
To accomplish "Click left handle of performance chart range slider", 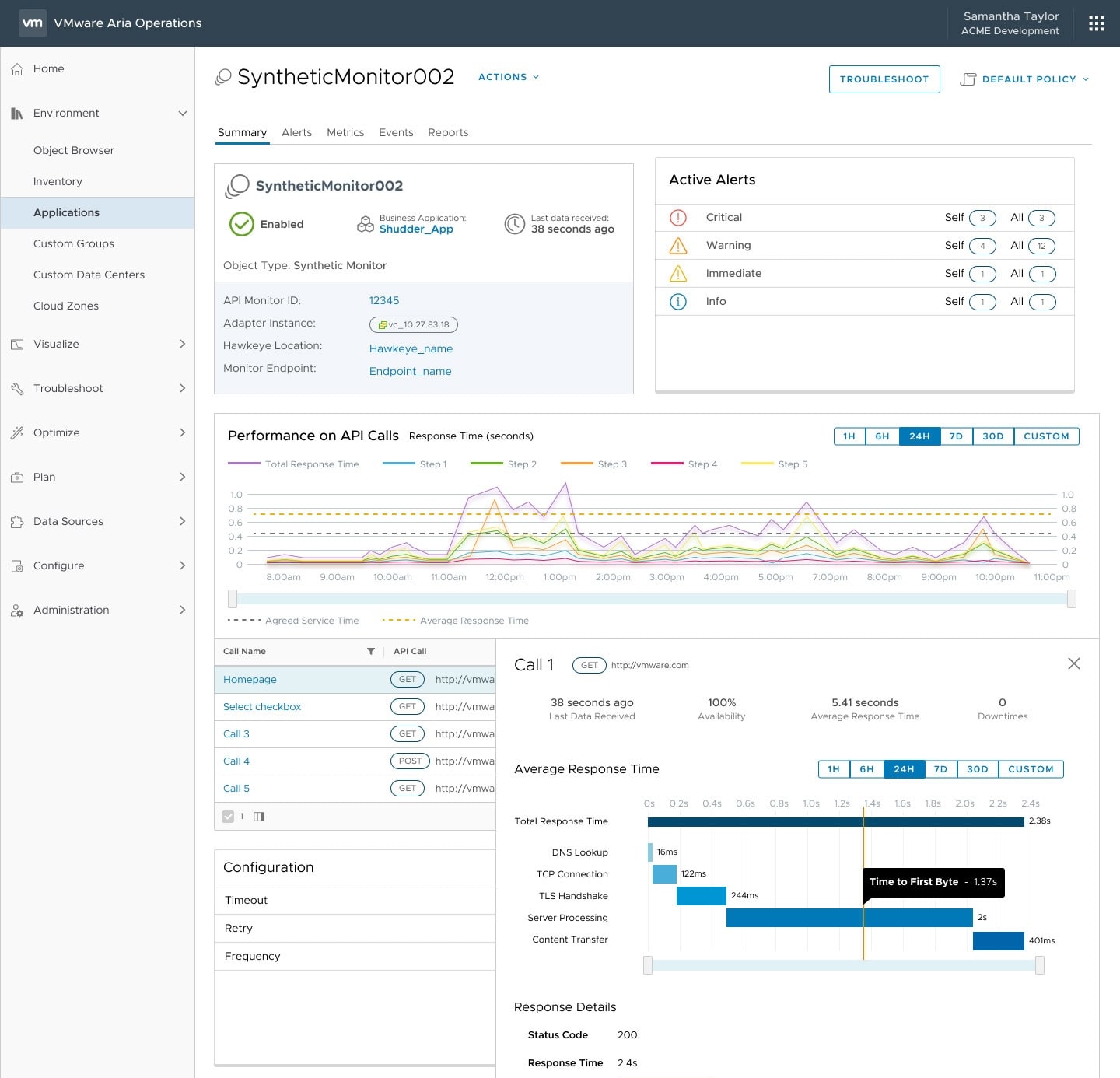I will pos(233,599).
